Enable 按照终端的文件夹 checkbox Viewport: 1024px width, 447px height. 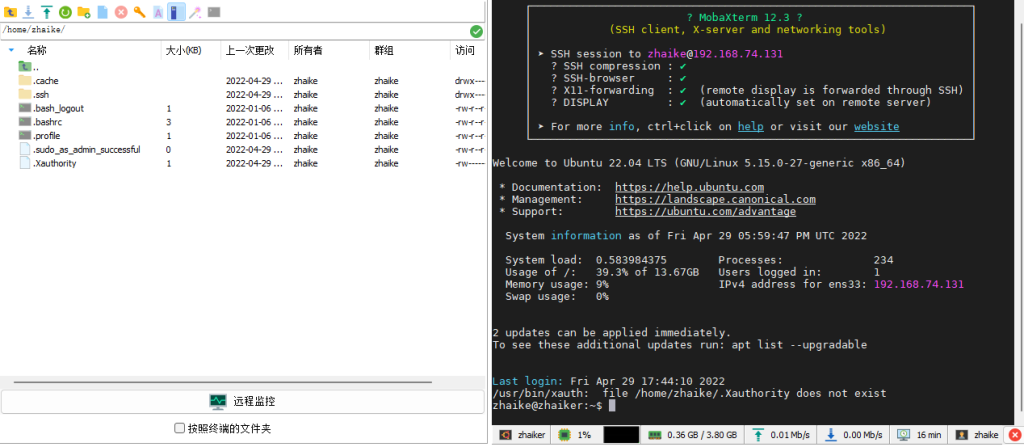click(180, 429)
